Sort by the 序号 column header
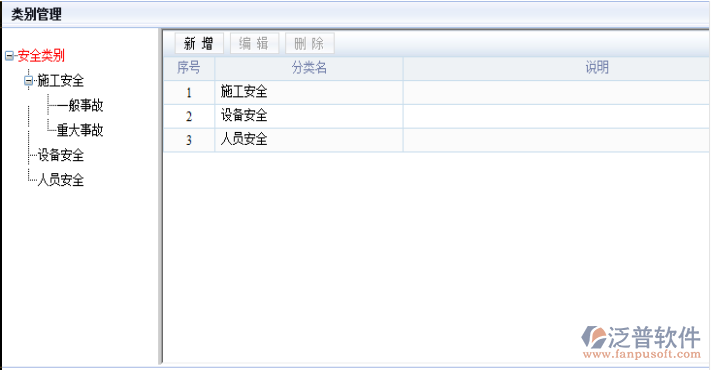Viewport: 711px width, 370px height. [189, 68]
